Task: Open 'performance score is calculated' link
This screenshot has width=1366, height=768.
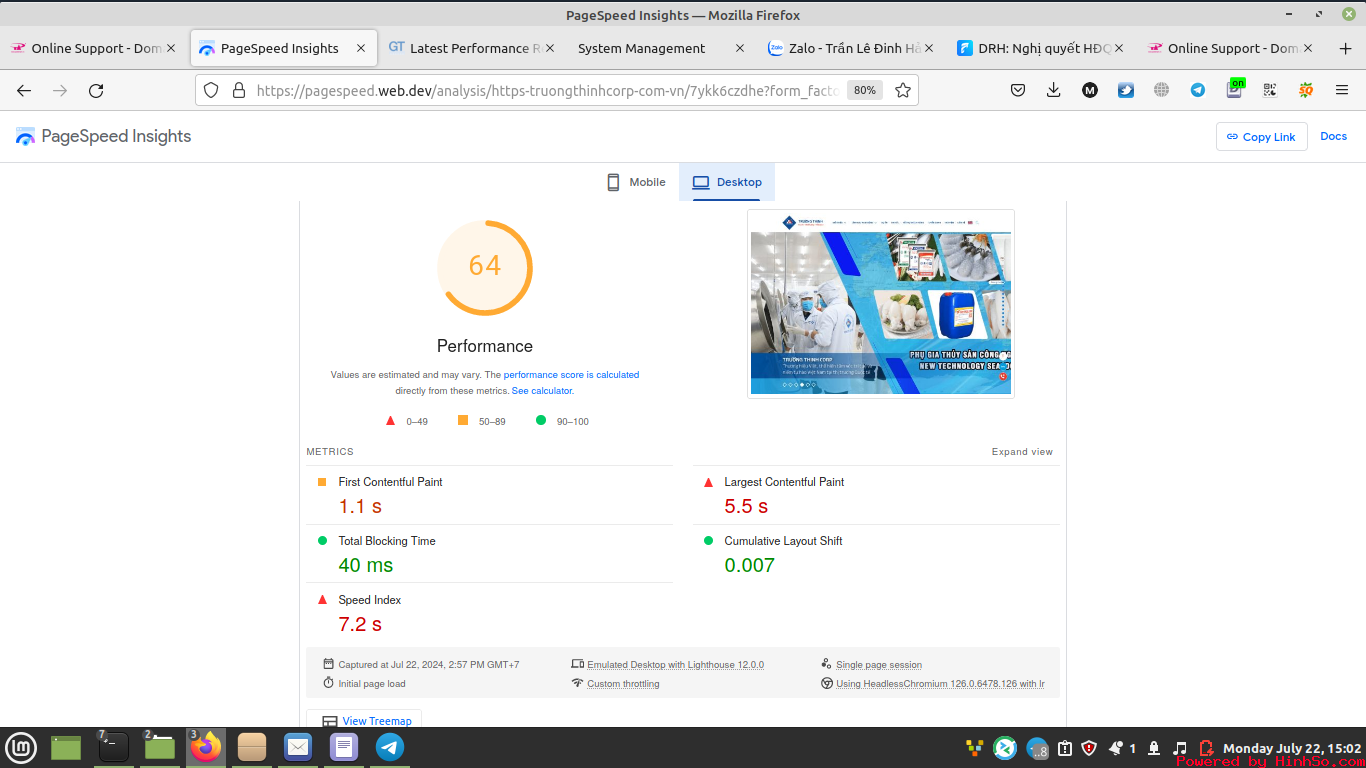Action: [571, 375]
